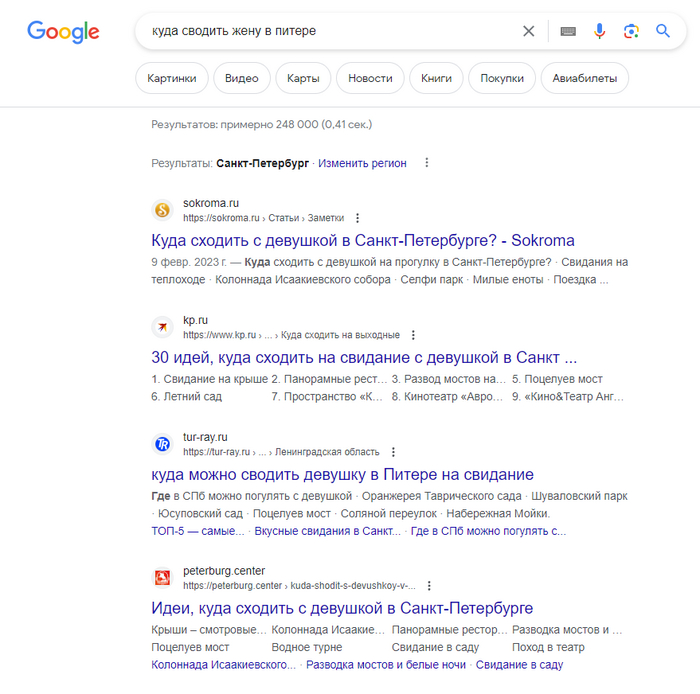Search by image with Lens icon
The image size is (700, 694).
point(631,31)
